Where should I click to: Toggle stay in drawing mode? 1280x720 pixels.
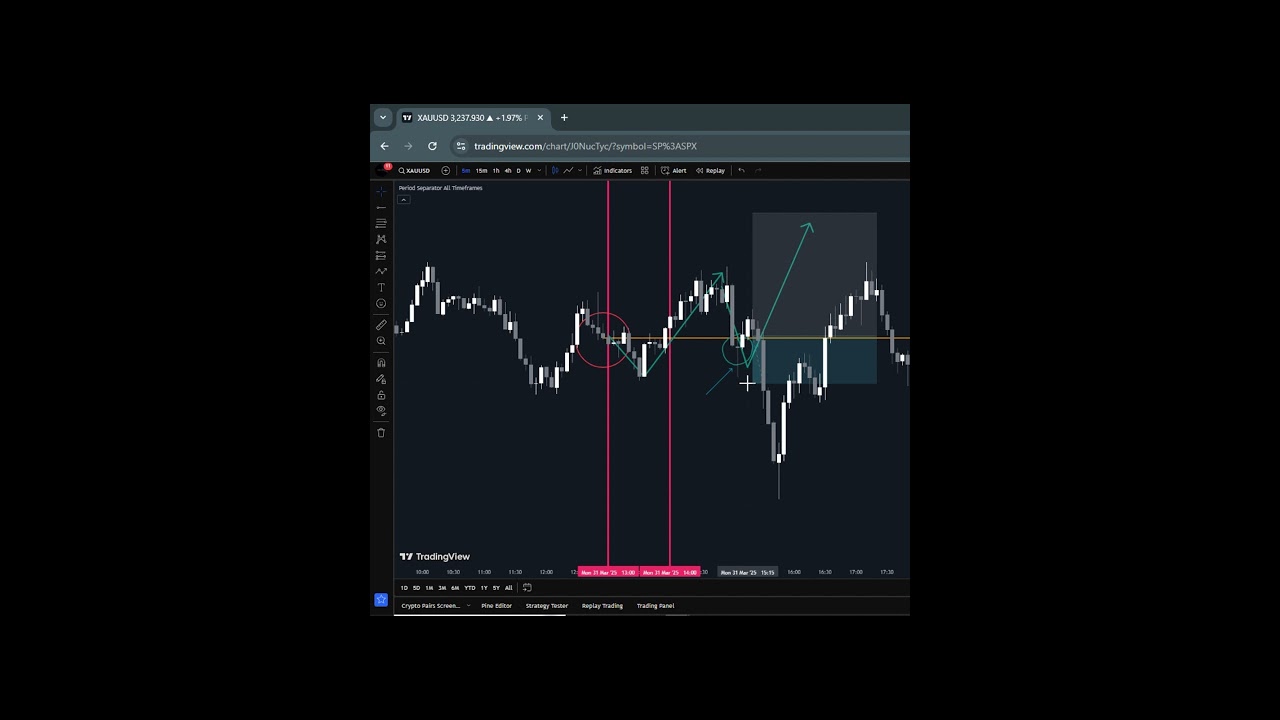click(x=381, y=379)
